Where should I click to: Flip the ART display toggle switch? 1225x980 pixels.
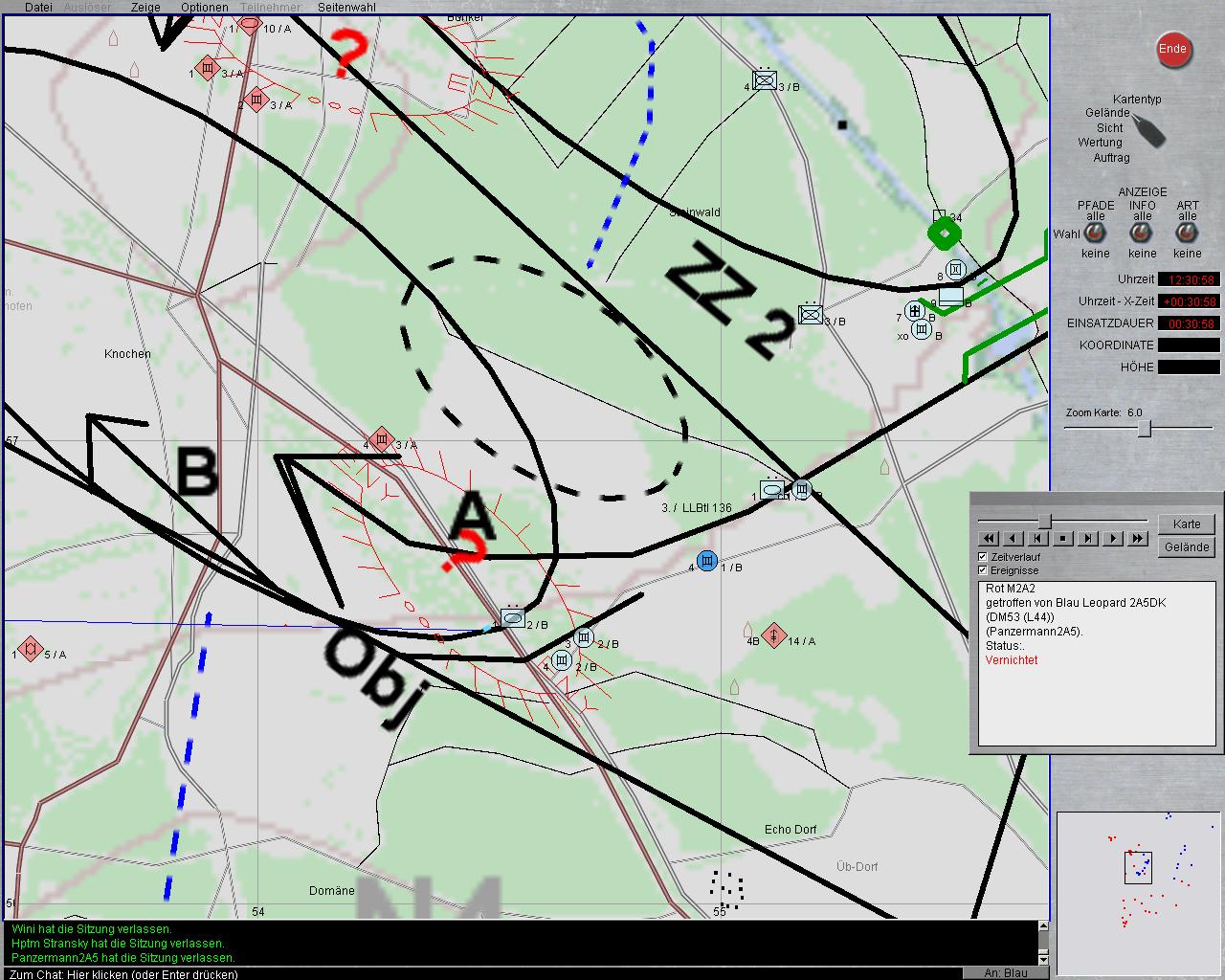coord(1188,234)
